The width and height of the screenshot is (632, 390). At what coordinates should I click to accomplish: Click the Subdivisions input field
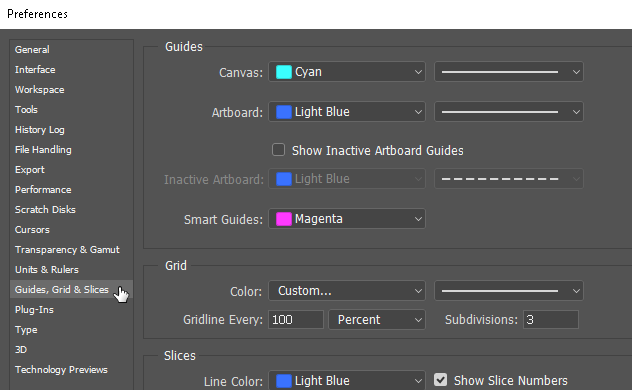551,319
